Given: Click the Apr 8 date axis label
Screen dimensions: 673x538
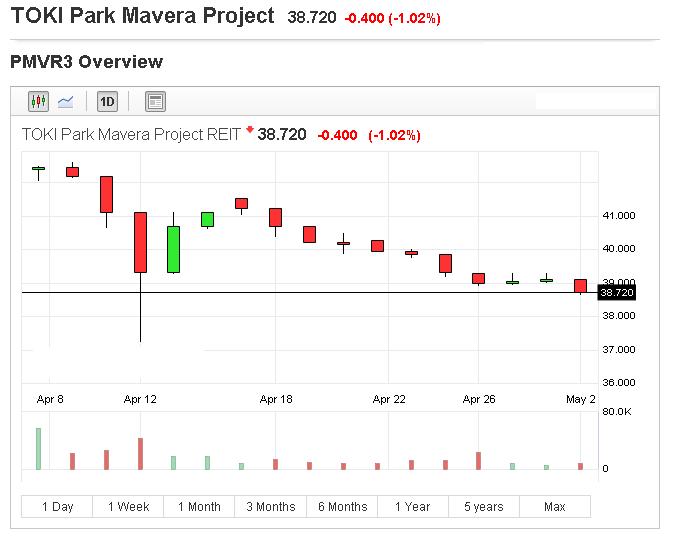Looking at the screenshot, I should click(50, 399).
